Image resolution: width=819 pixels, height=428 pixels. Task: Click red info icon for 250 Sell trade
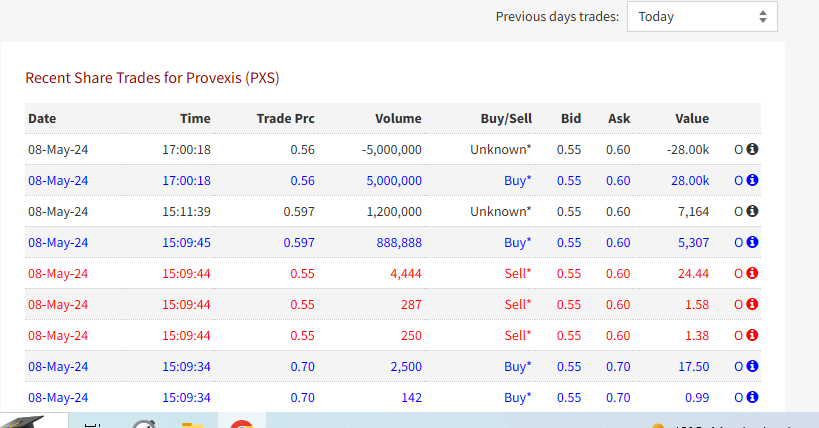click(752, 336)
